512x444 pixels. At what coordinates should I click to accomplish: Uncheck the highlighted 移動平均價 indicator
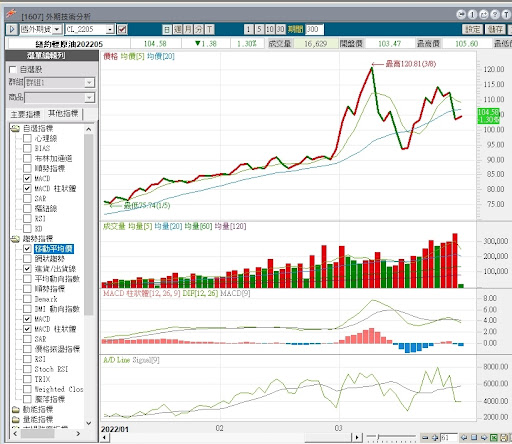tap(27, 249)
